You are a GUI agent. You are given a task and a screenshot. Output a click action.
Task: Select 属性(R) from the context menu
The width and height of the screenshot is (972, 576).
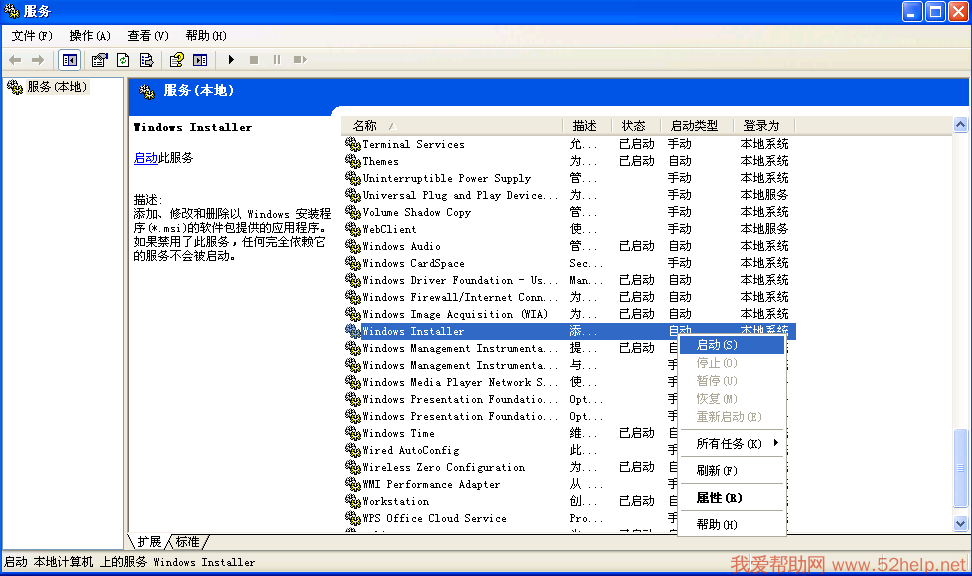pos(719,498)
